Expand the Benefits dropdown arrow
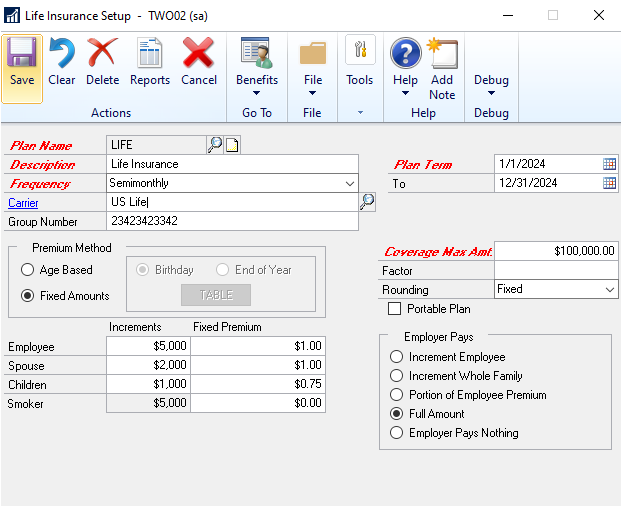This screenshot has height=507, width=622. [256, 93]
